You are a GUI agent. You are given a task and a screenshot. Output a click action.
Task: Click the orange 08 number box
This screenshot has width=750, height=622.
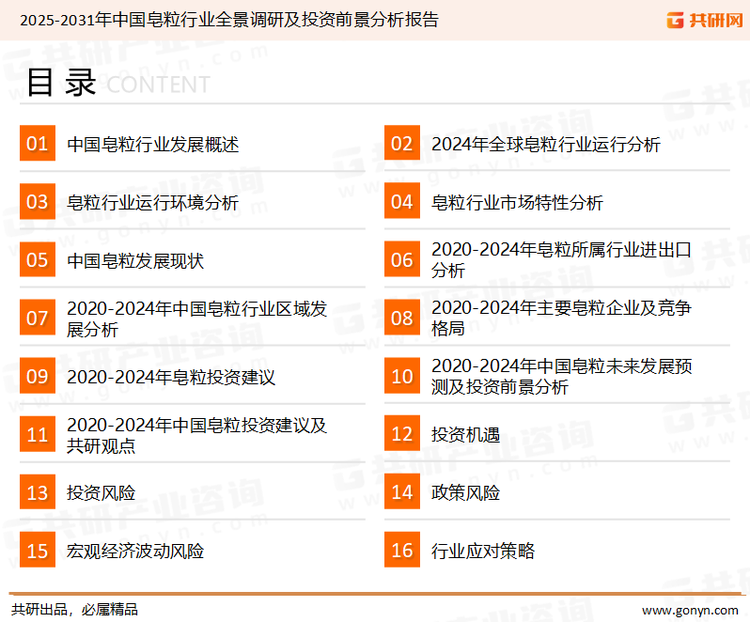coord(402,318)
